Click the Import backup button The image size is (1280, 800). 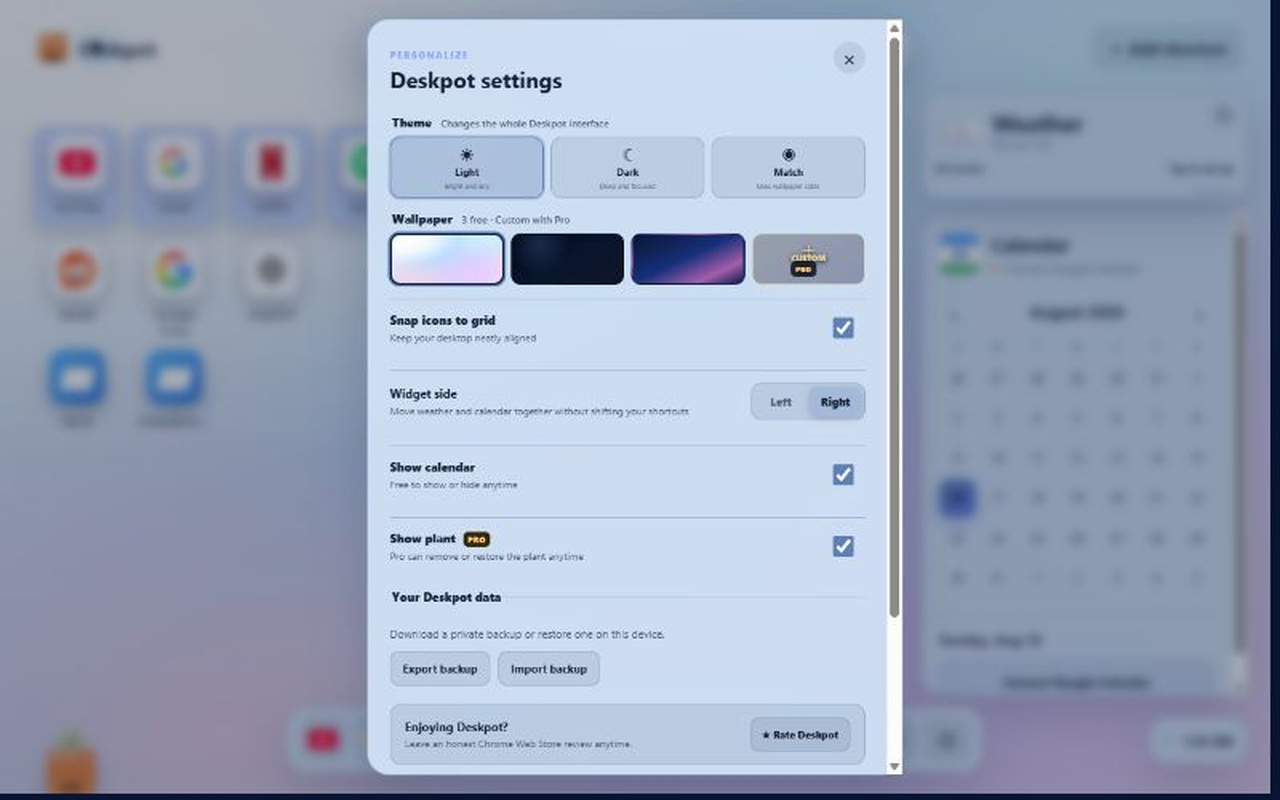click(x=549, y=669)
